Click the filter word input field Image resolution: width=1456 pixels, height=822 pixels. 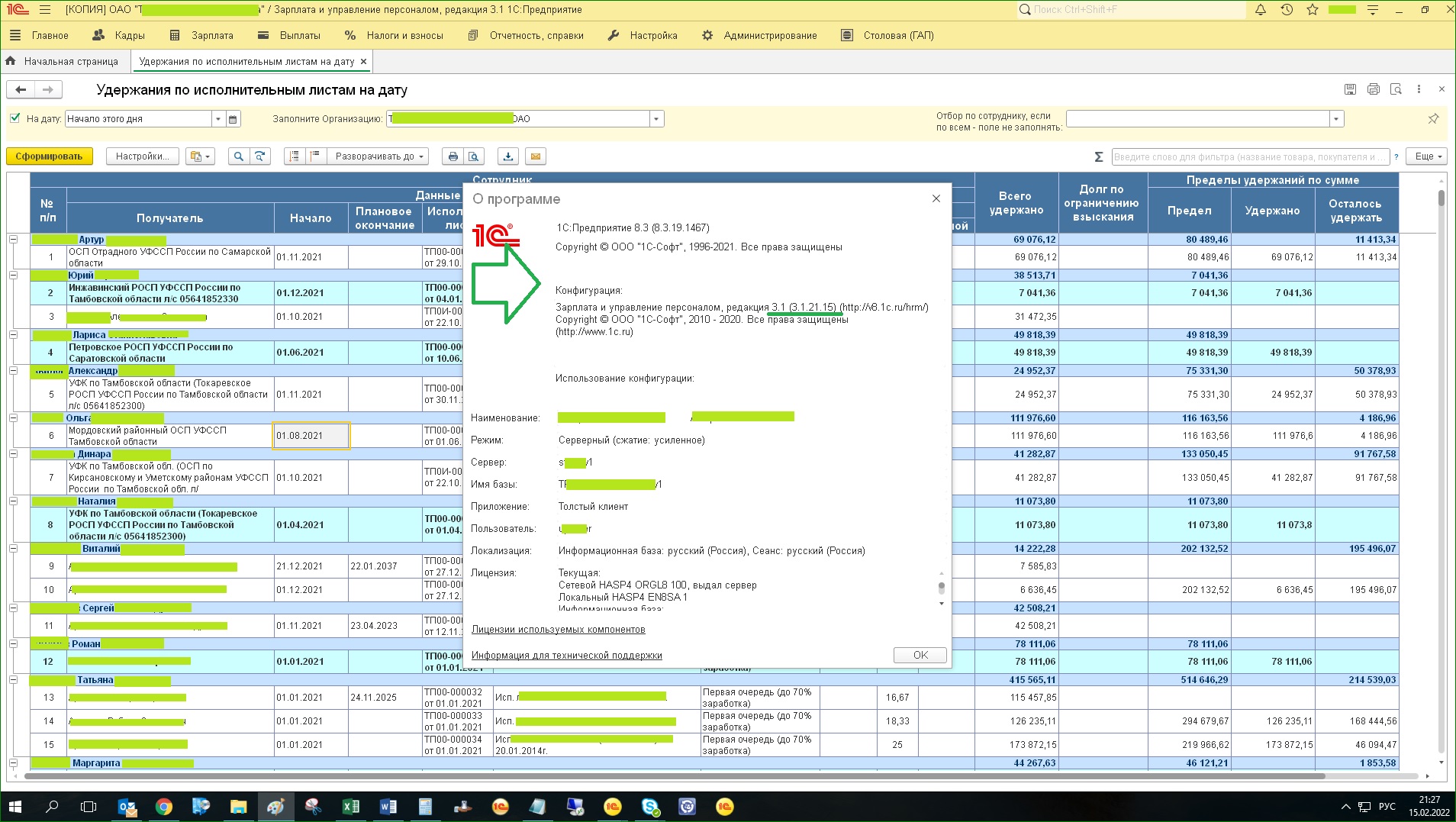tap(1250, 157)
